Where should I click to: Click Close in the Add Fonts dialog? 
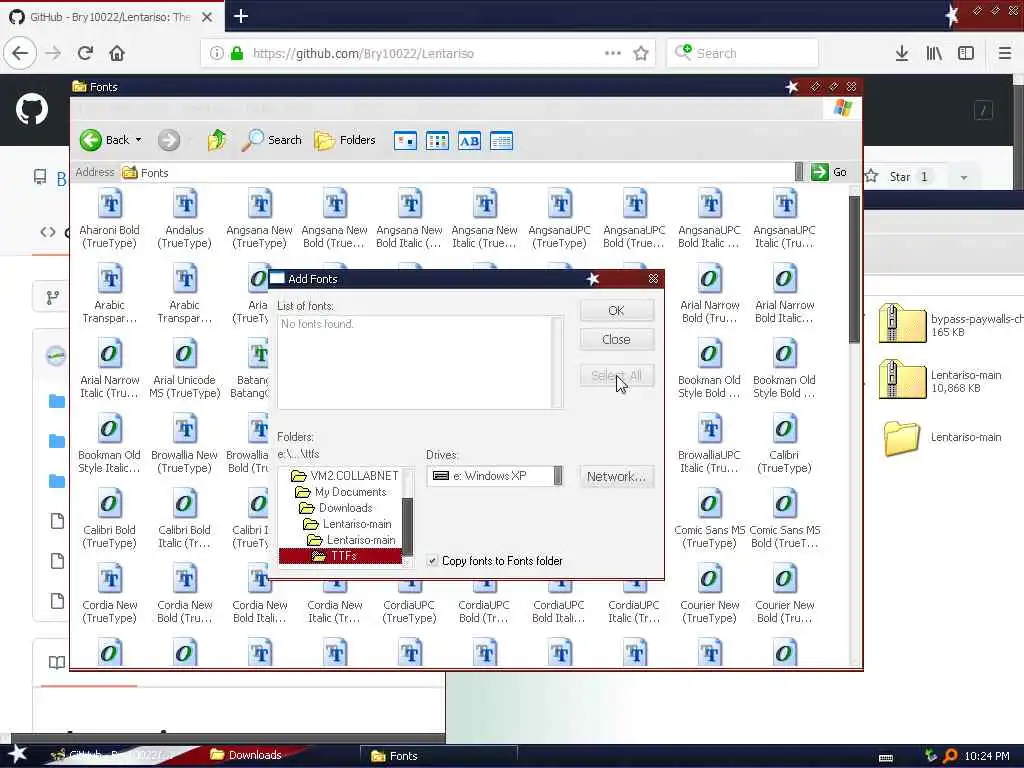[x=616, y=340]
